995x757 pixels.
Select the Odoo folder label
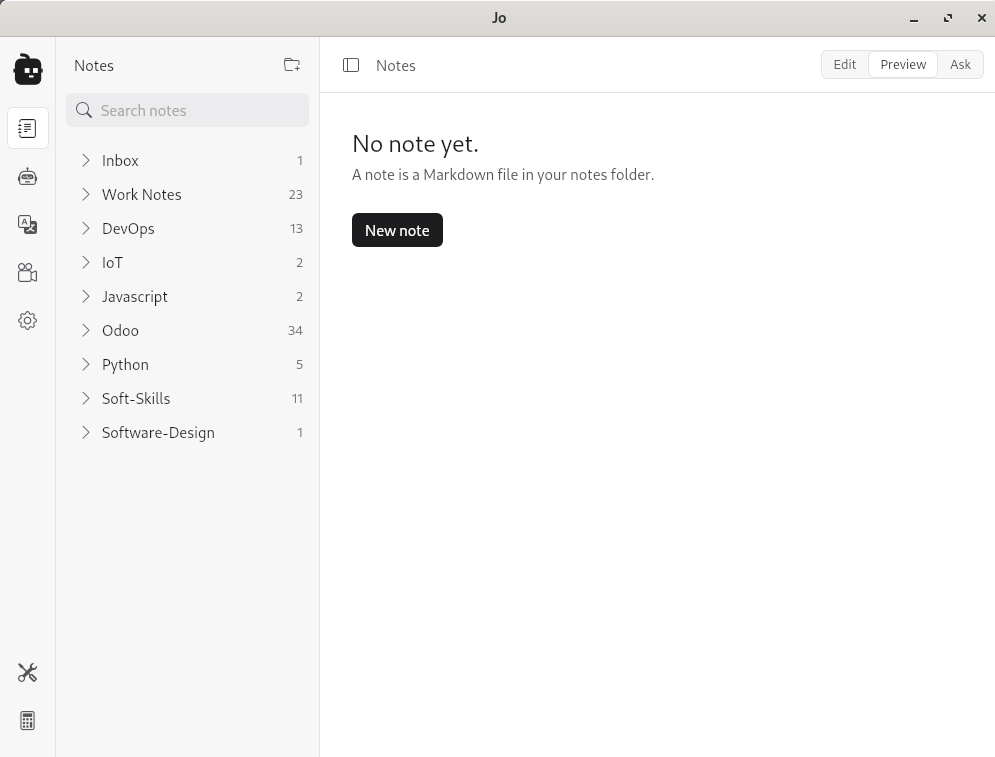click(120, 330)
